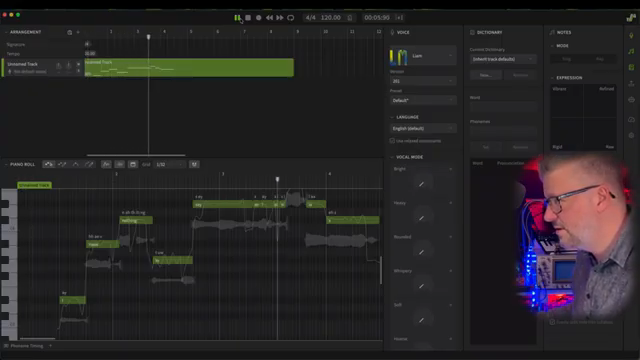Open the Liam voice selector dropdown
The width and height of the screenshot is (640, 360).
[422, 56]
